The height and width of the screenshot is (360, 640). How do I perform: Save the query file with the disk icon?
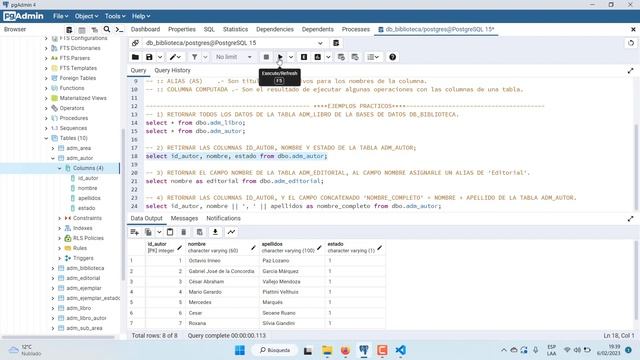click(x=149, y=57)
